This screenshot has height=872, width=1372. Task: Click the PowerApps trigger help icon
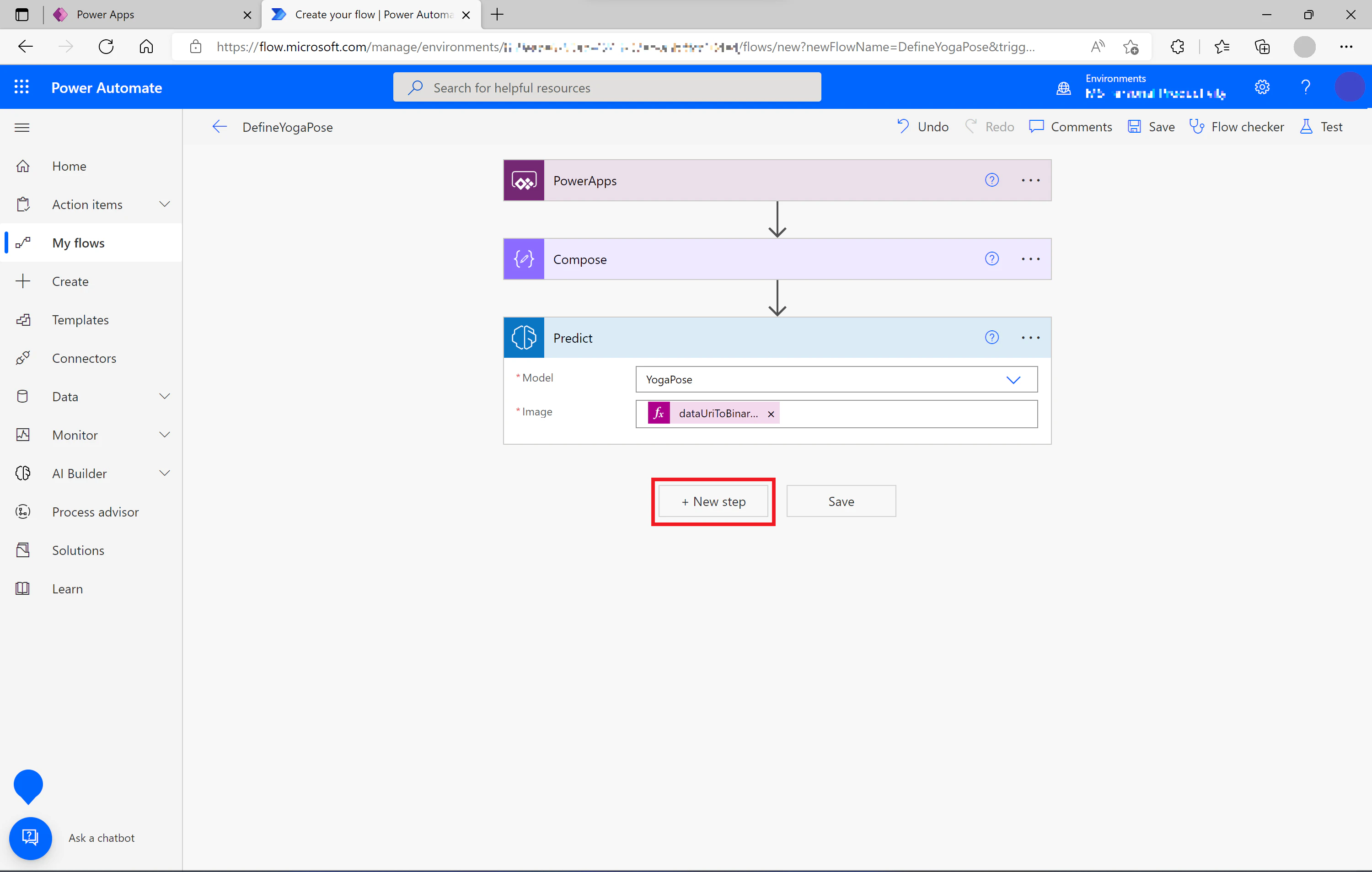tap(991, 180)
